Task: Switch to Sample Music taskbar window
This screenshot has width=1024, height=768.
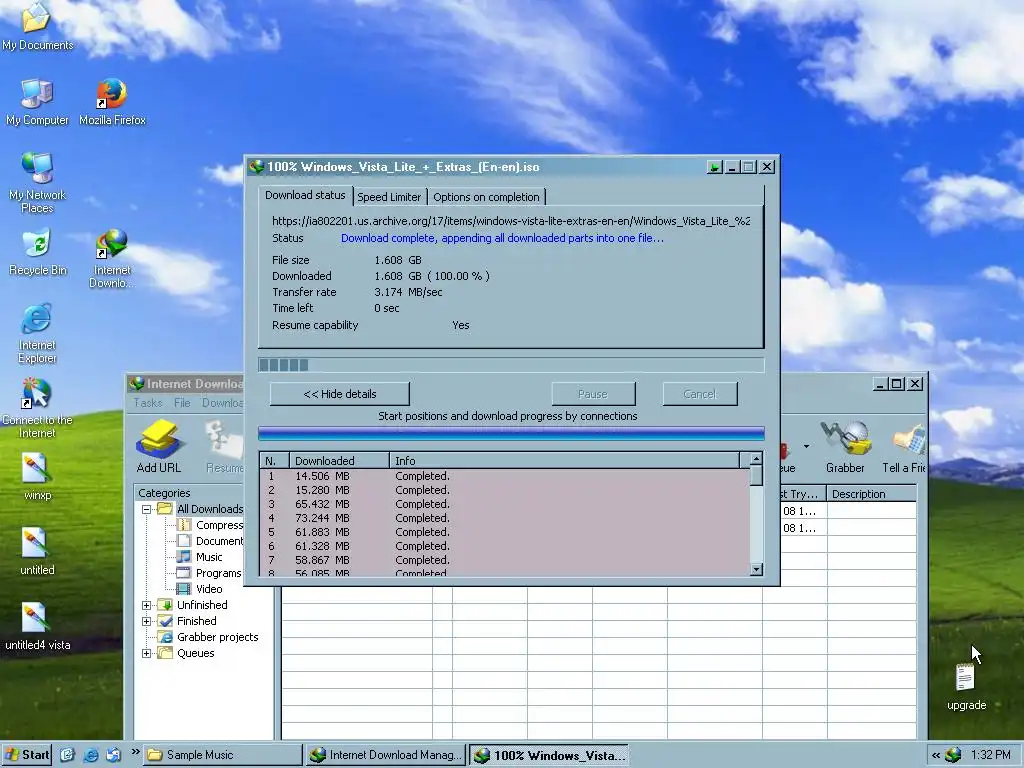Action: (222, 755)
